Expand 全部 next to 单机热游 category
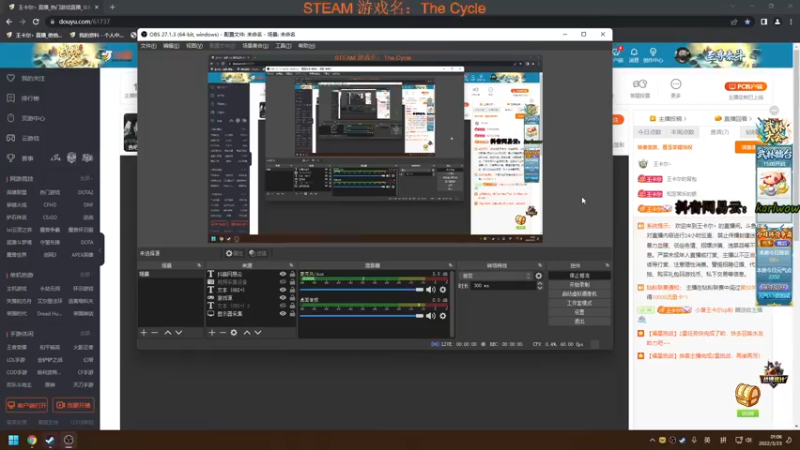Screen dimensions: 800x450 click(86, 275)
